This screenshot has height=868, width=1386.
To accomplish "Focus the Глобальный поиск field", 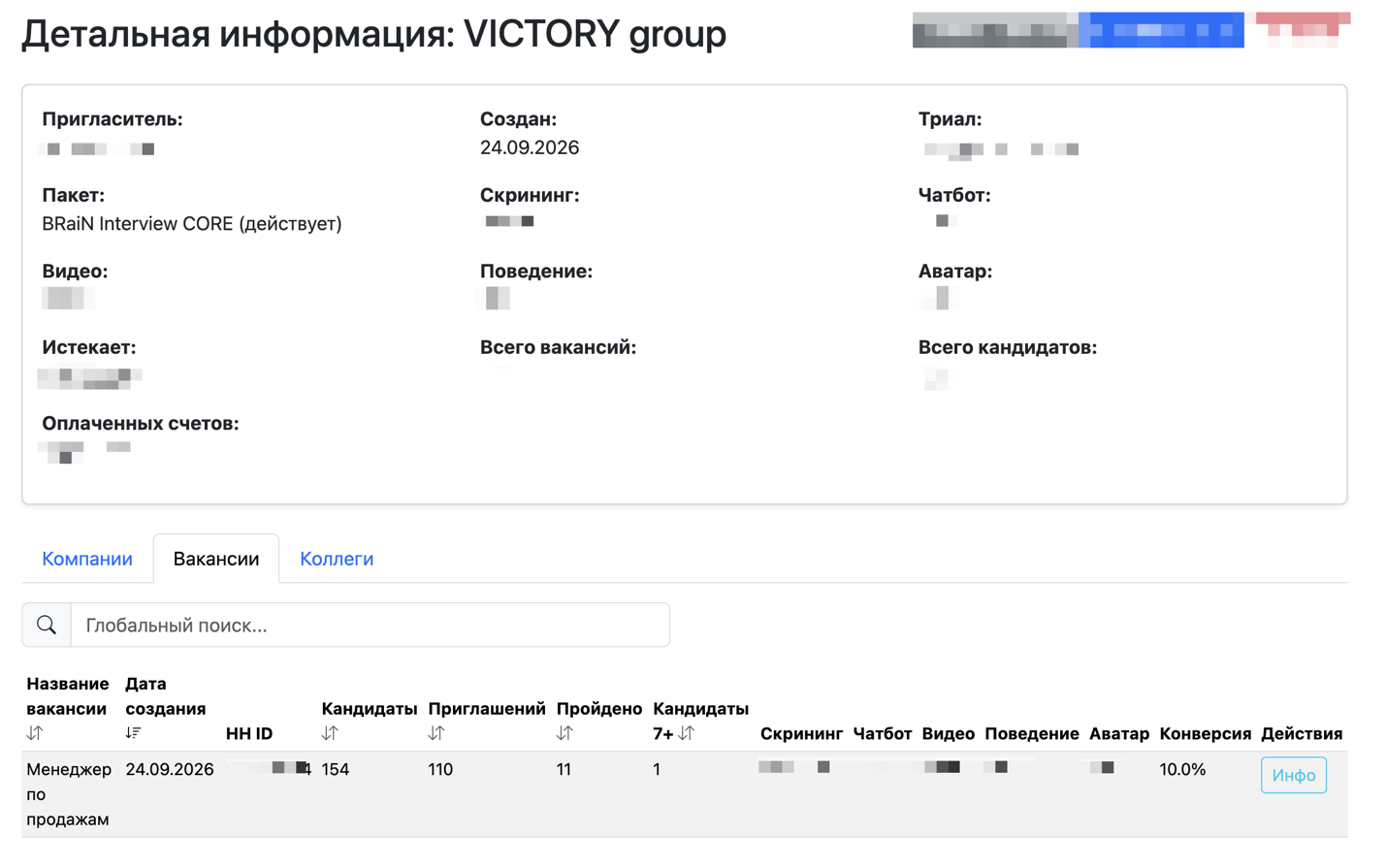I will 371,626.
